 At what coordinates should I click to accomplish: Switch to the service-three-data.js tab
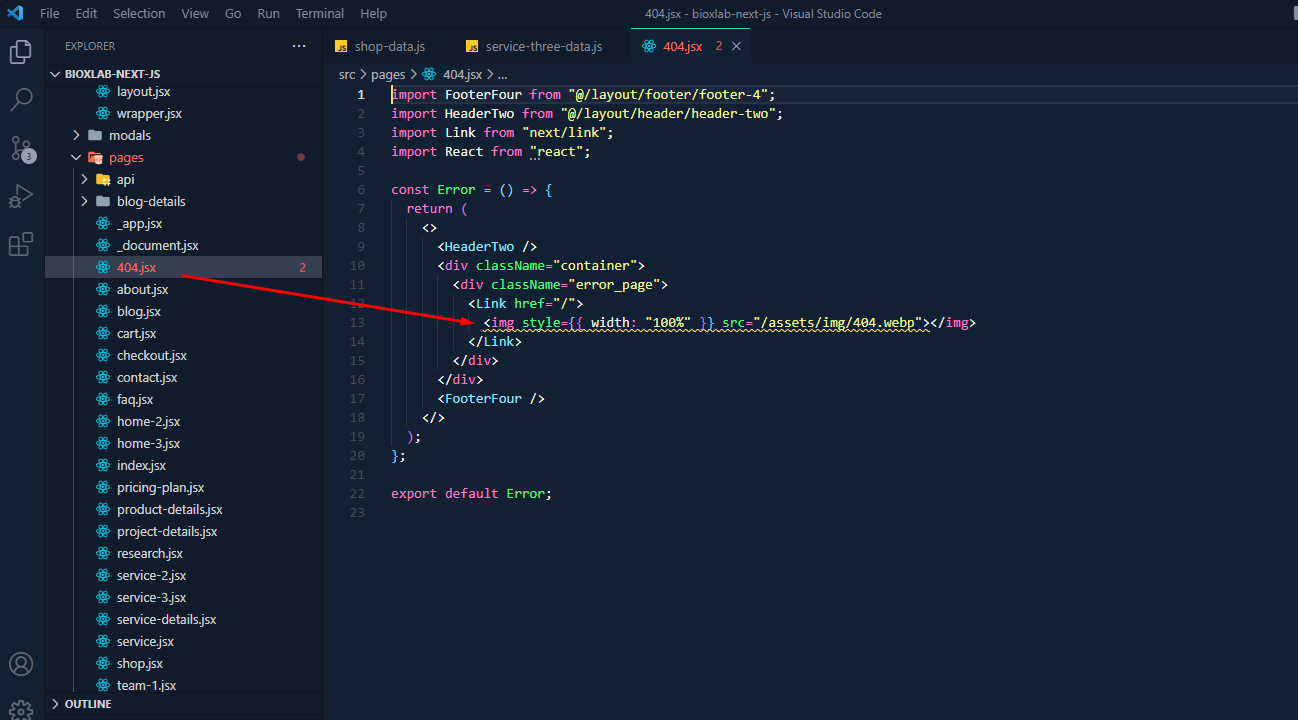[x=543, y=46]
